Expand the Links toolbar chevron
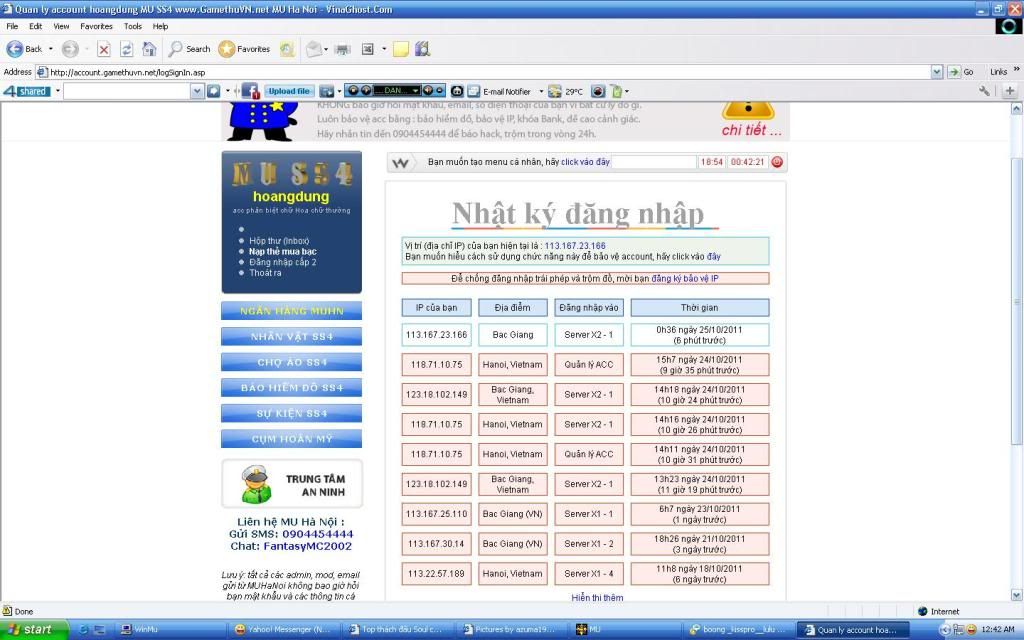 click(1016, 69)
